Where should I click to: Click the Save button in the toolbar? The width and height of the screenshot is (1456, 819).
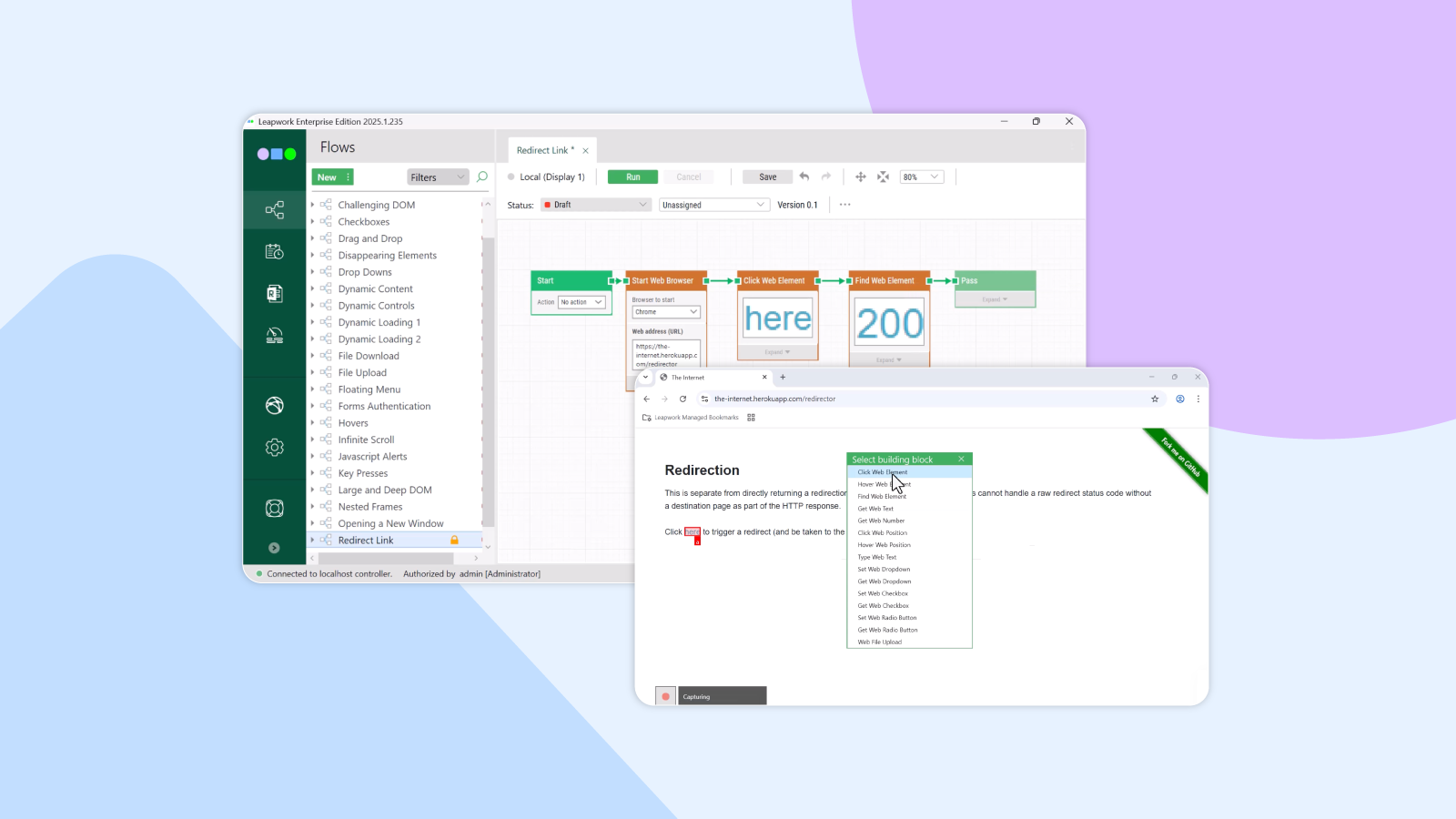[x=767, y=177]
